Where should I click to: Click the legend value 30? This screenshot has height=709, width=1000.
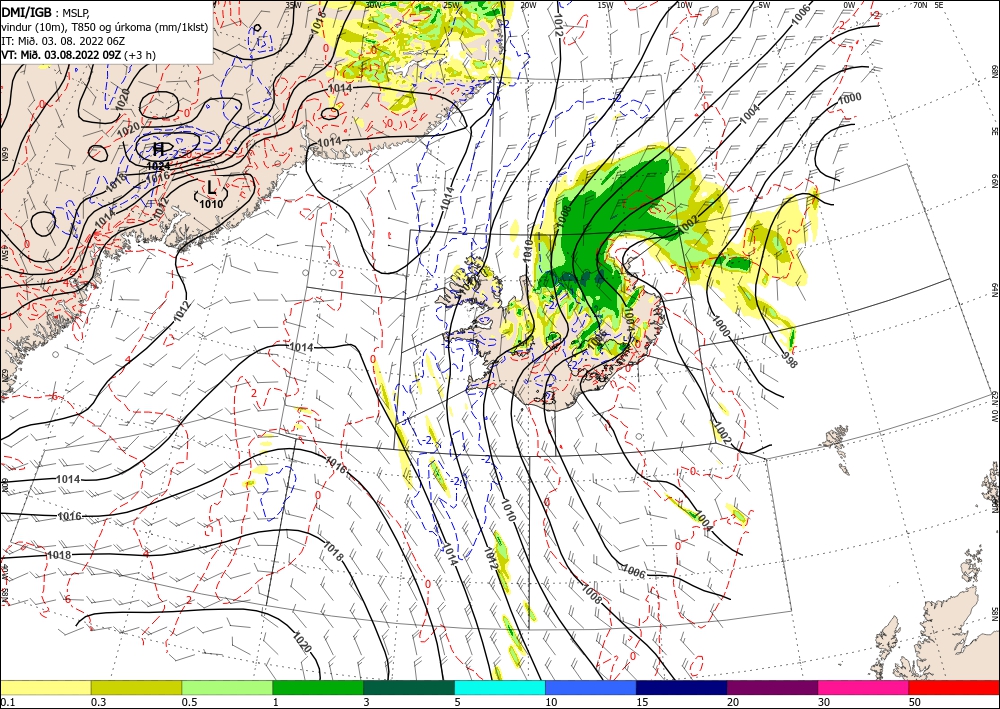click(x=824, y=702)
